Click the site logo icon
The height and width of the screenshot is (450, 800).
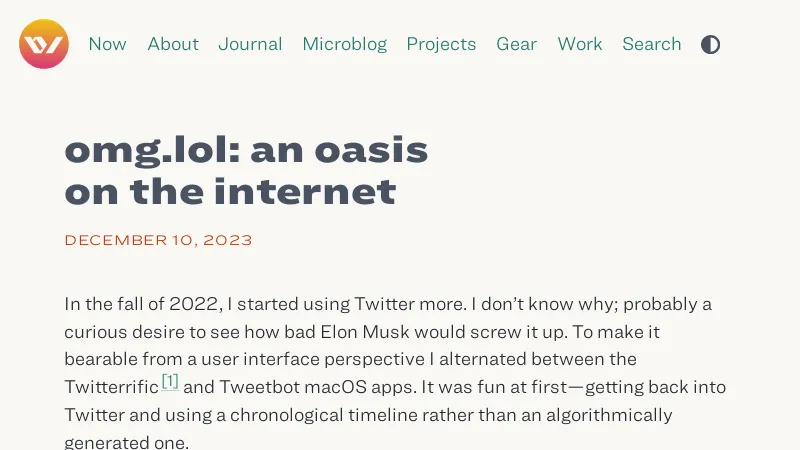pos(44,44)
